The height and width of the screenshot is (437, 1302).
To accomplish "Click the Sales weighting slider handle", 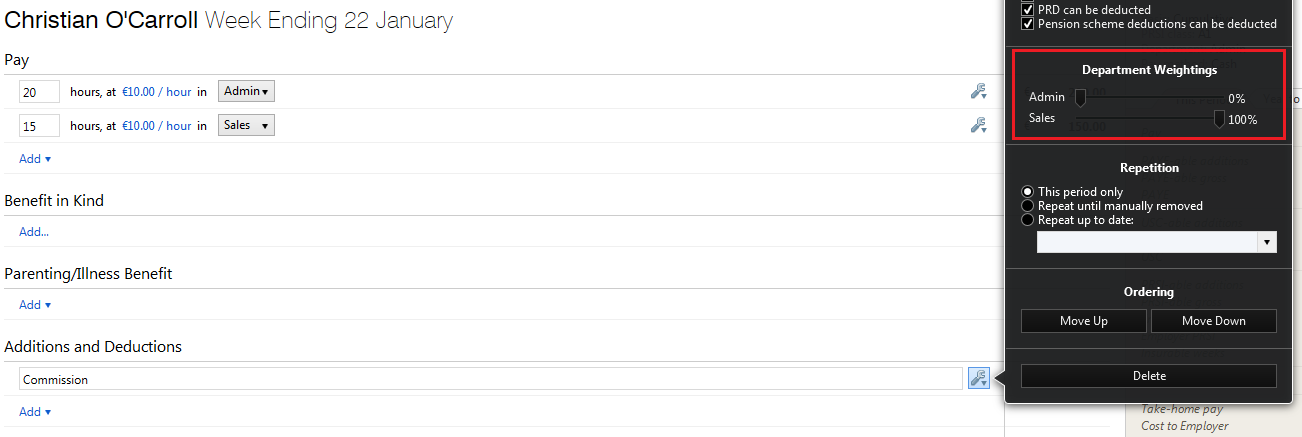I will coord(1219,119).
